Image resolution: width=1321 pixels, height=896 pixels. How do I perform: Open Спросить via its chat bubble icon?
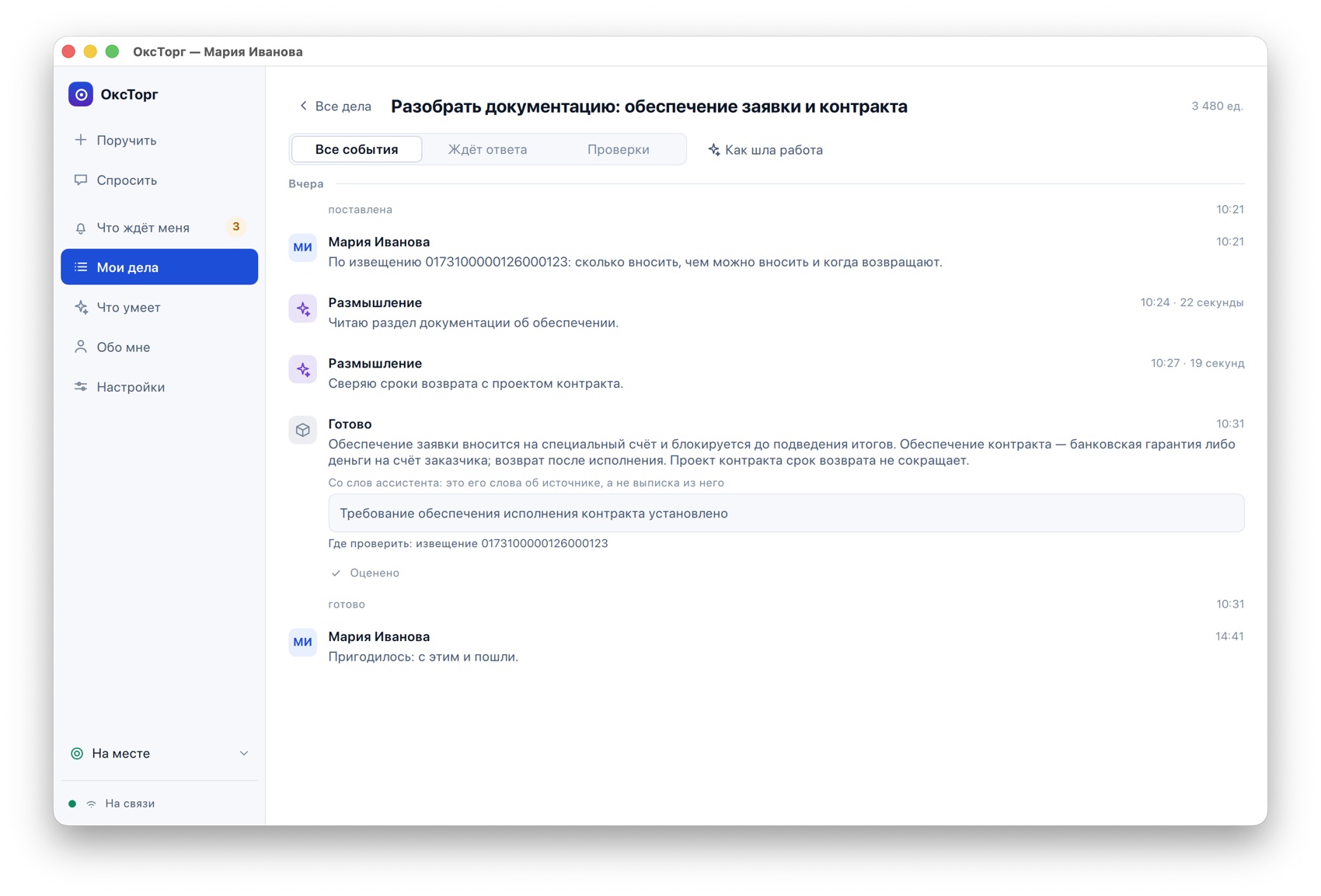click(x=81, y=180)
